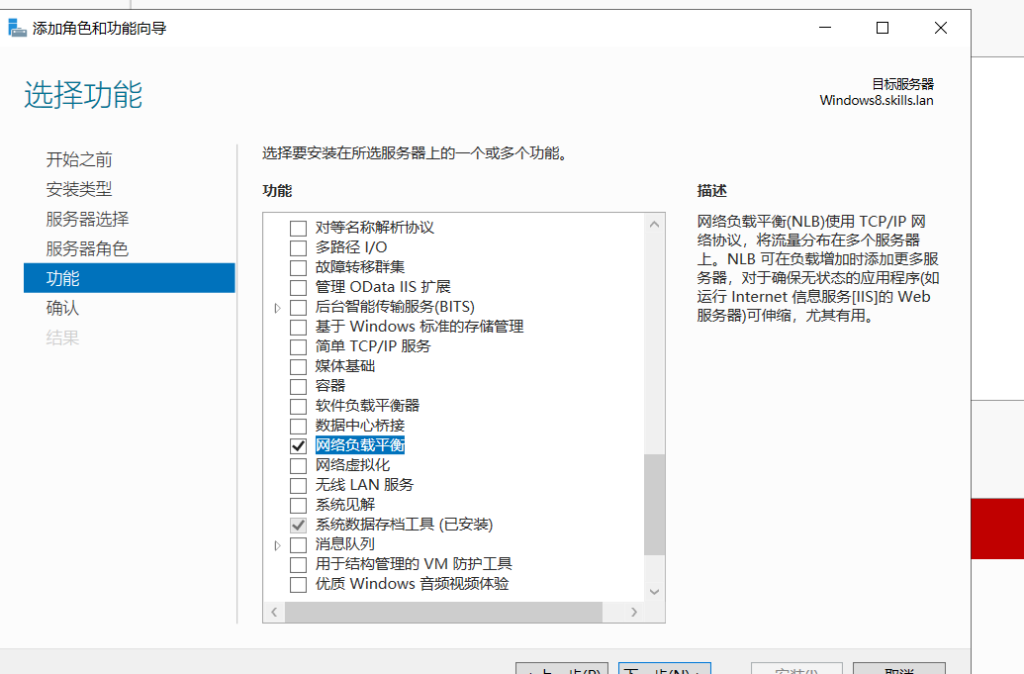1024x674 pixels.
Task: Click scroll right arrow under features list
Action: click(634, 611)
